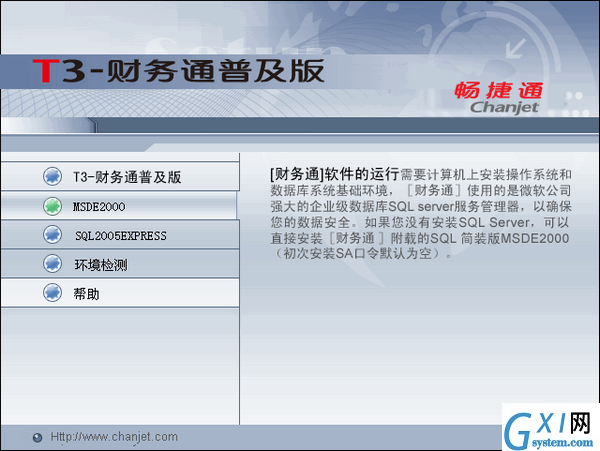Click description text starting [财务通]软件的运行
The image size is (600, 451).
421,213
